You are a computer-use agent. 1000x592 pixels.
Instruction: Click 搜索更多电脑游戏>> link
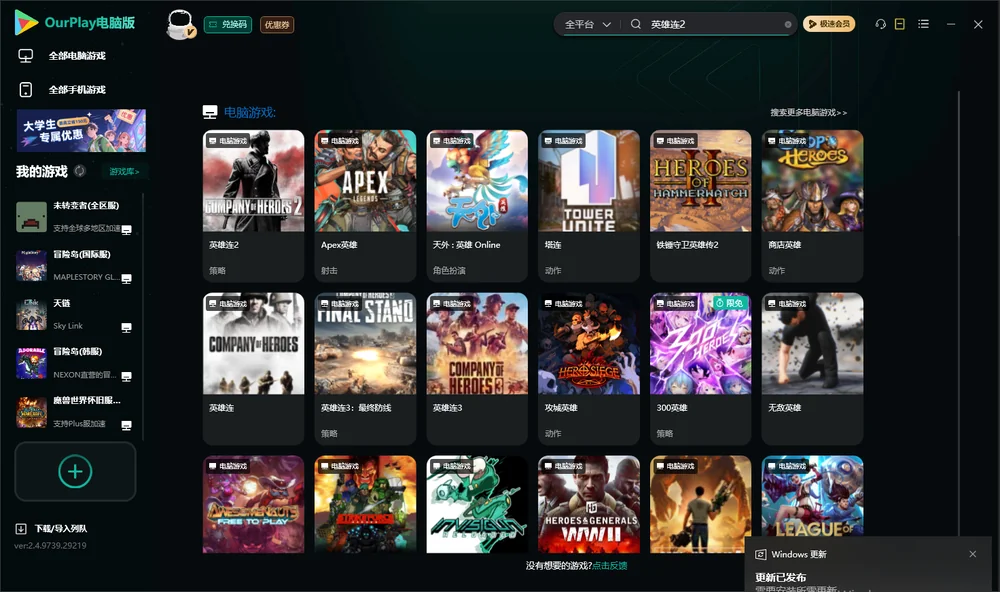coord(809,112)
